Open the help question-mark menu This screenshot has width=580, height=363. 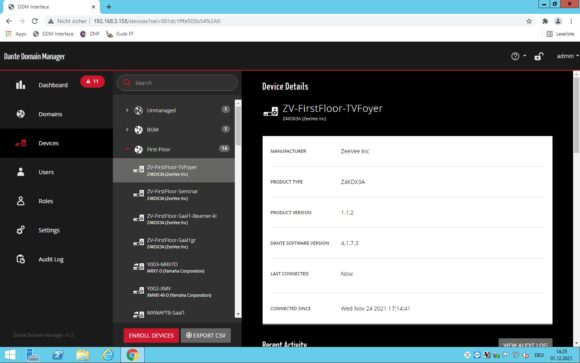tap(518, 56)
